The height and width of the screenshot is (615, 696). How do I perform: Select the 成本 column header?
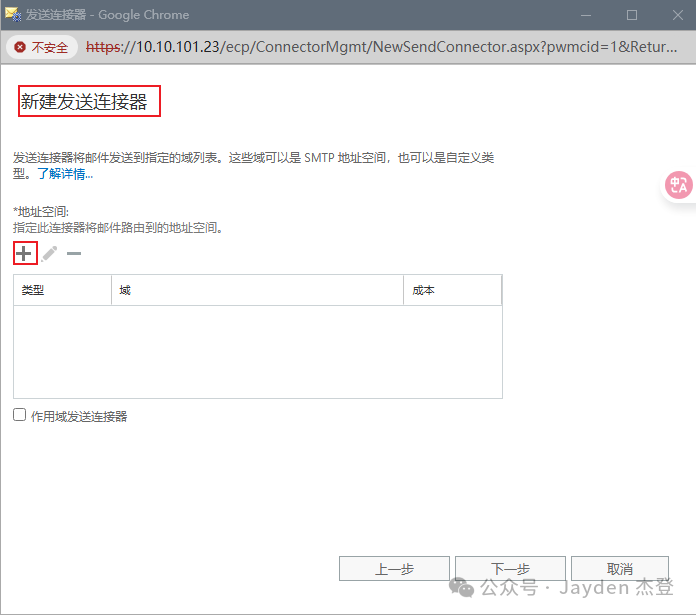pos(452,290)
